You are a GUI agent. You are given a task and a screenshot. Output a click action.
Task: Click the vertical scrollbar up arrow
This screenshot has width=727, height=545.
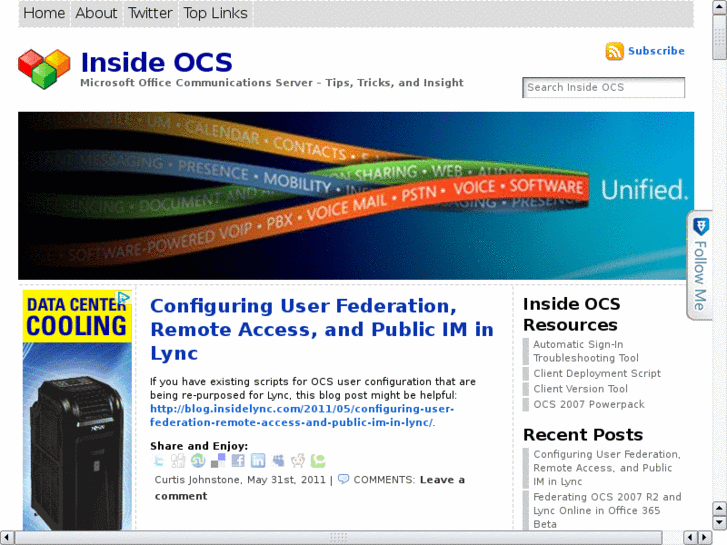click(x=719, y=8)
